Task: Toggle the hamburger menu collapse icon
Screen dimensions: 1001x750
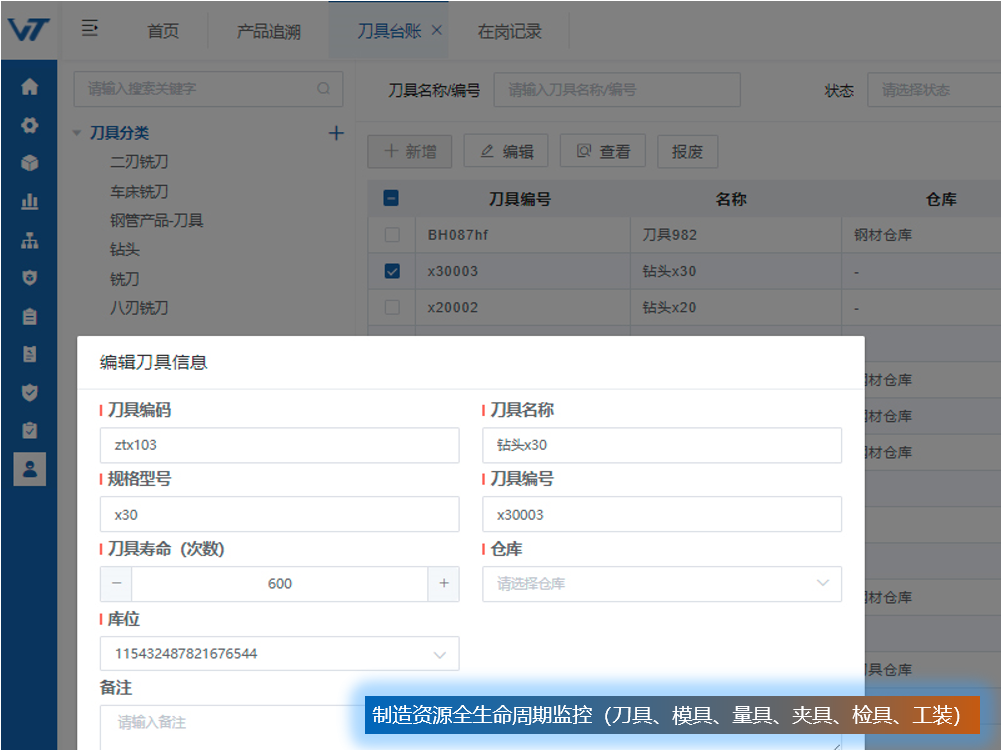Action: (x=89, y=29)
